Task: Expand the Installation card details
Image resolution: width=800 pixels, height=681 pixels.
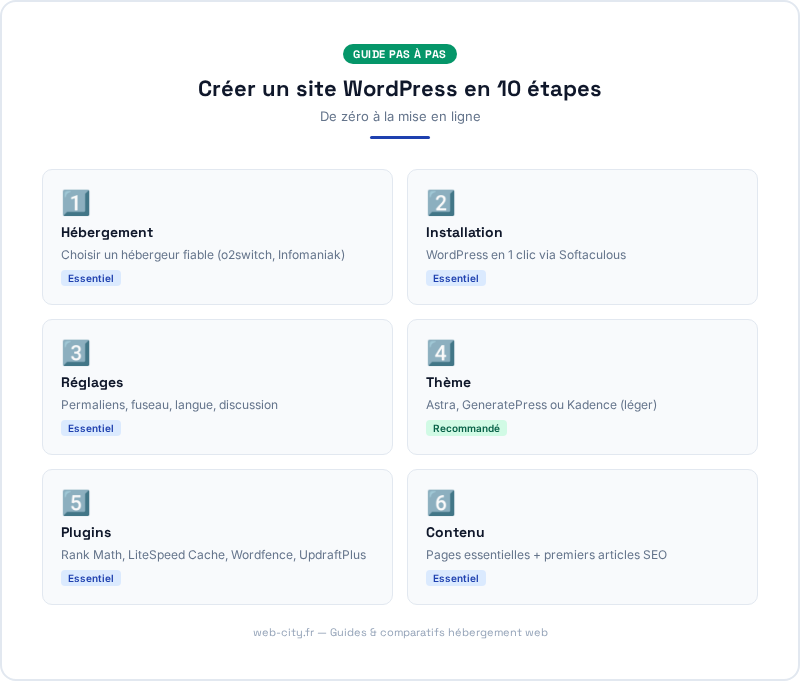Action: [582, 237]
